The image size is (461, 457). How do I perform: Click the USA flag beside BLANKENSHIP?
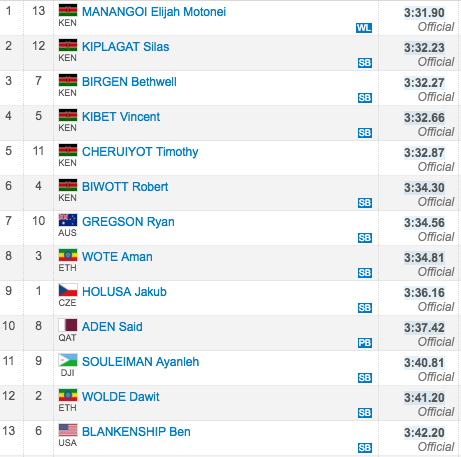click(x=68, y=430)
